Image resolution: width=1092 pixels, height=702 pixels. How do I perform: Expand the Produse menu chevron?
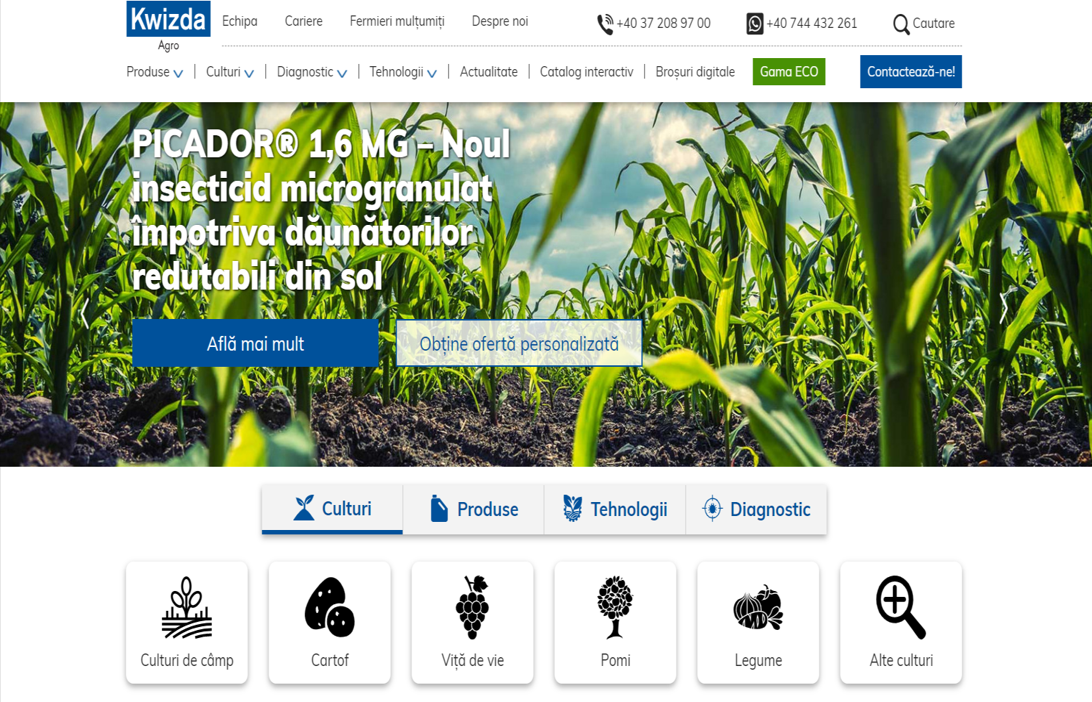(x=178, y=73)
